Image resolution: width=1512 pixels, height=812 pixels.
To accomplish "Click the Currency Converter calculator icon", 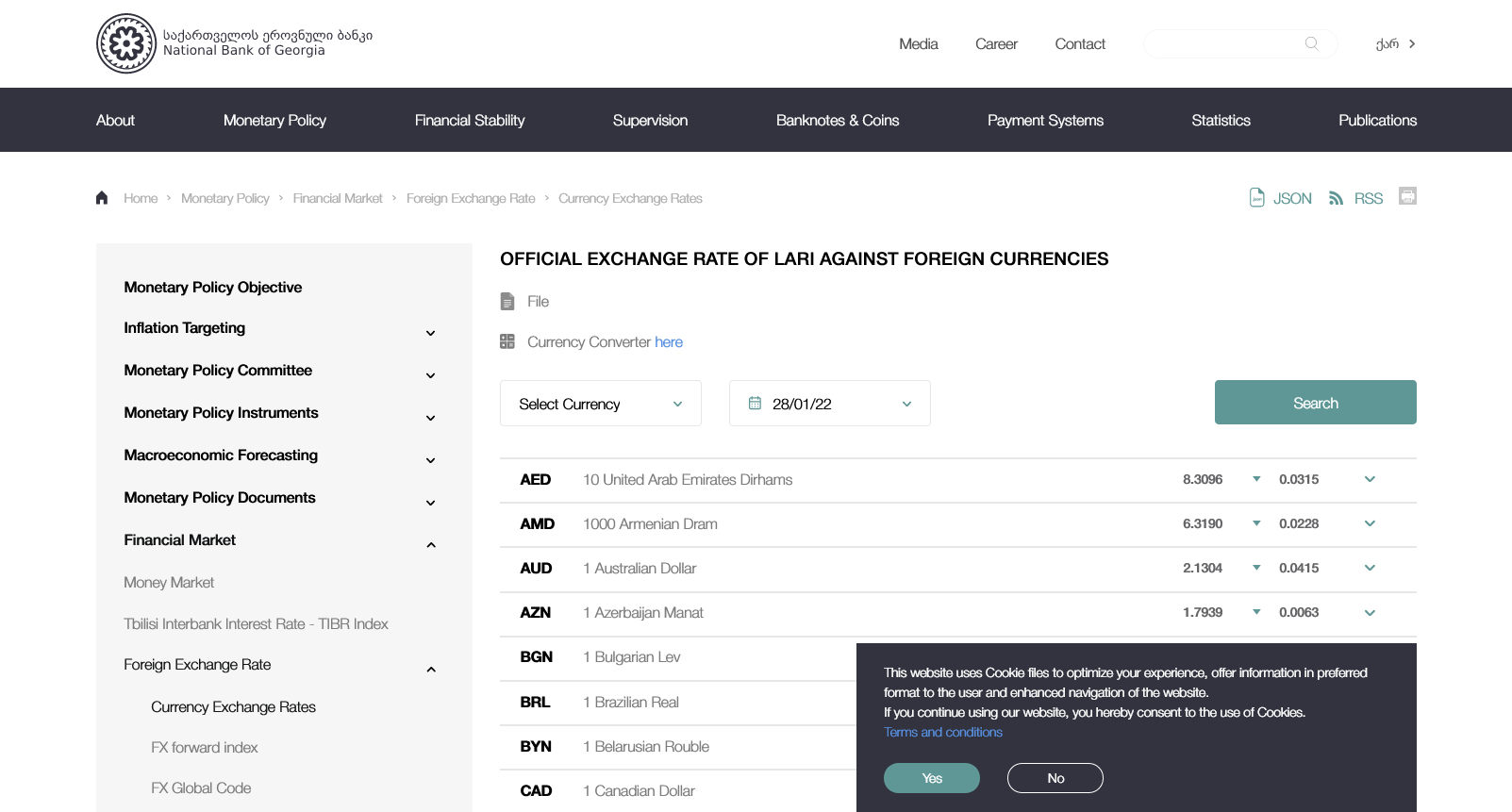I will click(507, 341).
